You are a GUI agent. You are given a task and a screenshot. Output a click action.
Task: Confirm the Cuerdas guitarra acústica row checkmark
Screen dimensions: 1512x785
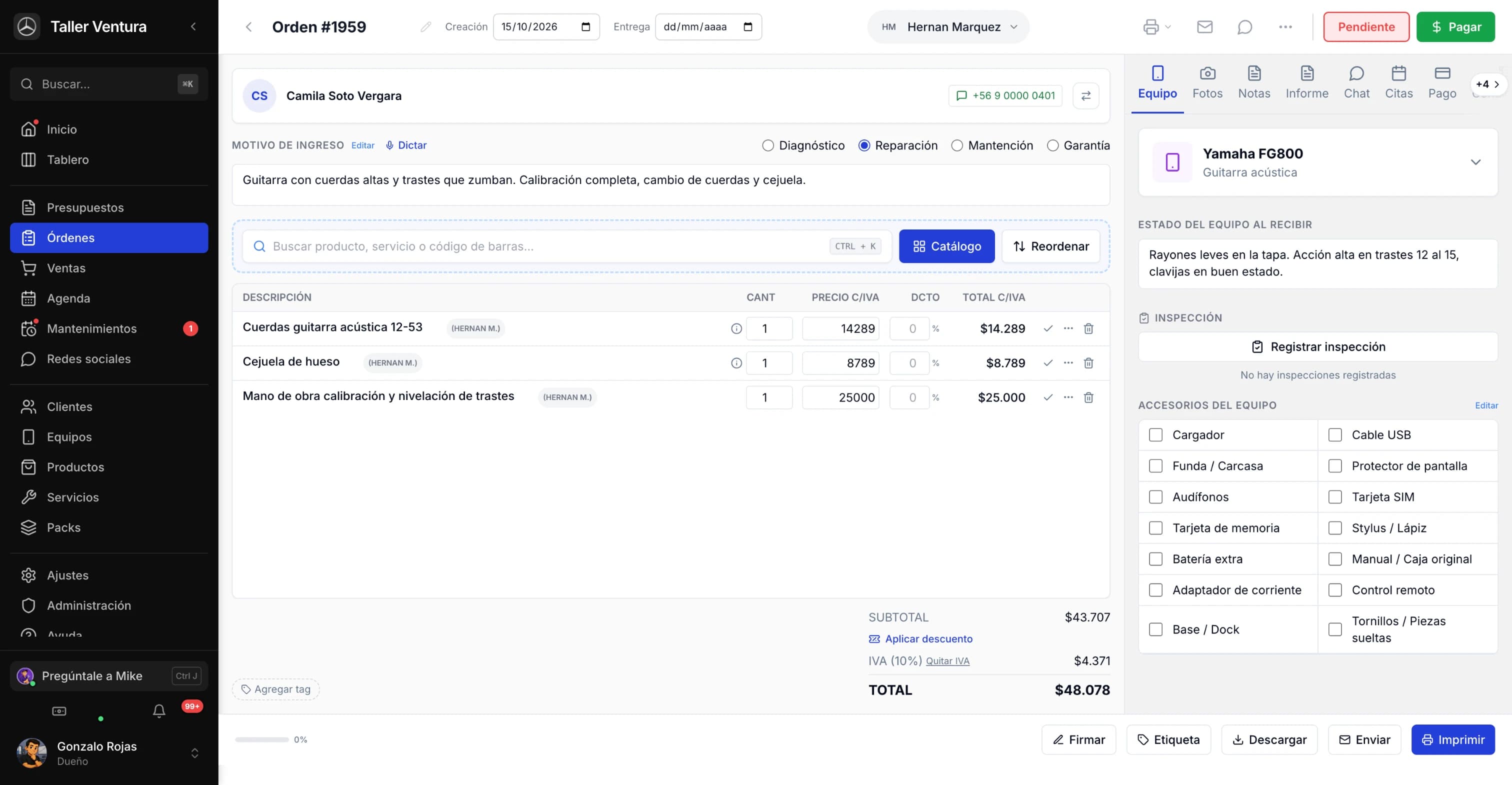(x=1047, y=329)
